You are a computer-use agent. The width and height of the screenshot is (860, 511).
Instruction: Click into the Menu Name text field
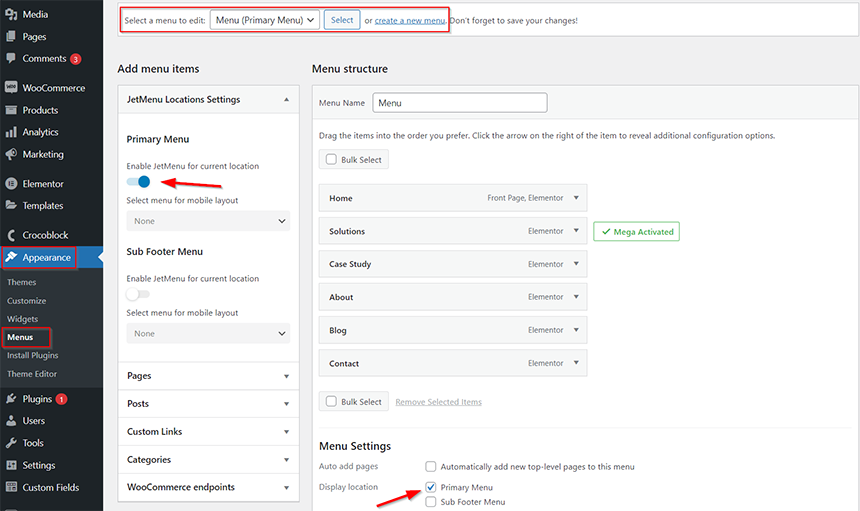pyautogui.click(x=460, y=103)
